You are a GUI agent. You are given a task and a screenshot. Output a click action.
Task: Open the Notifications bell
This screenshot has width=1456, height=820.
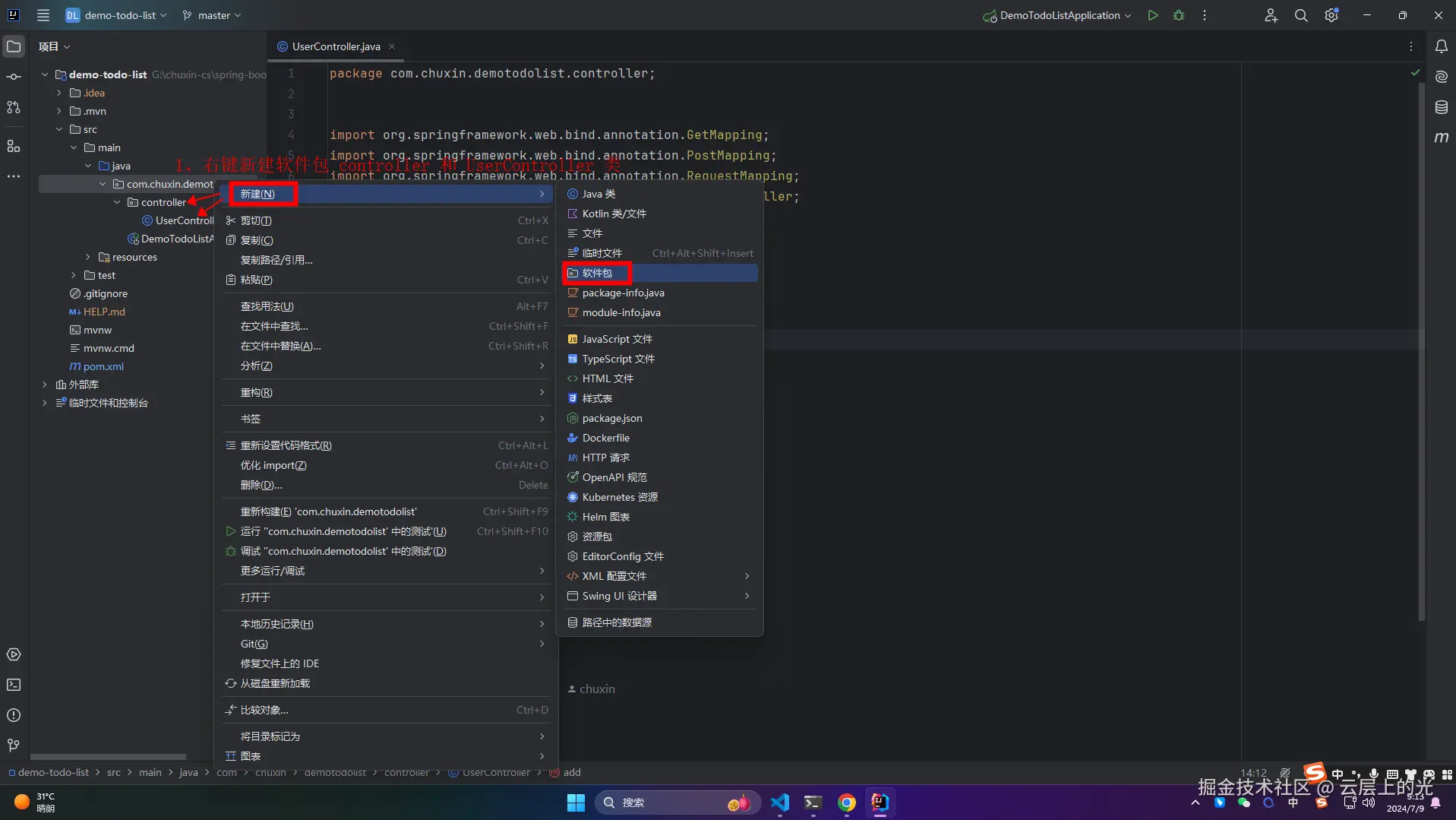[1442, 46]
